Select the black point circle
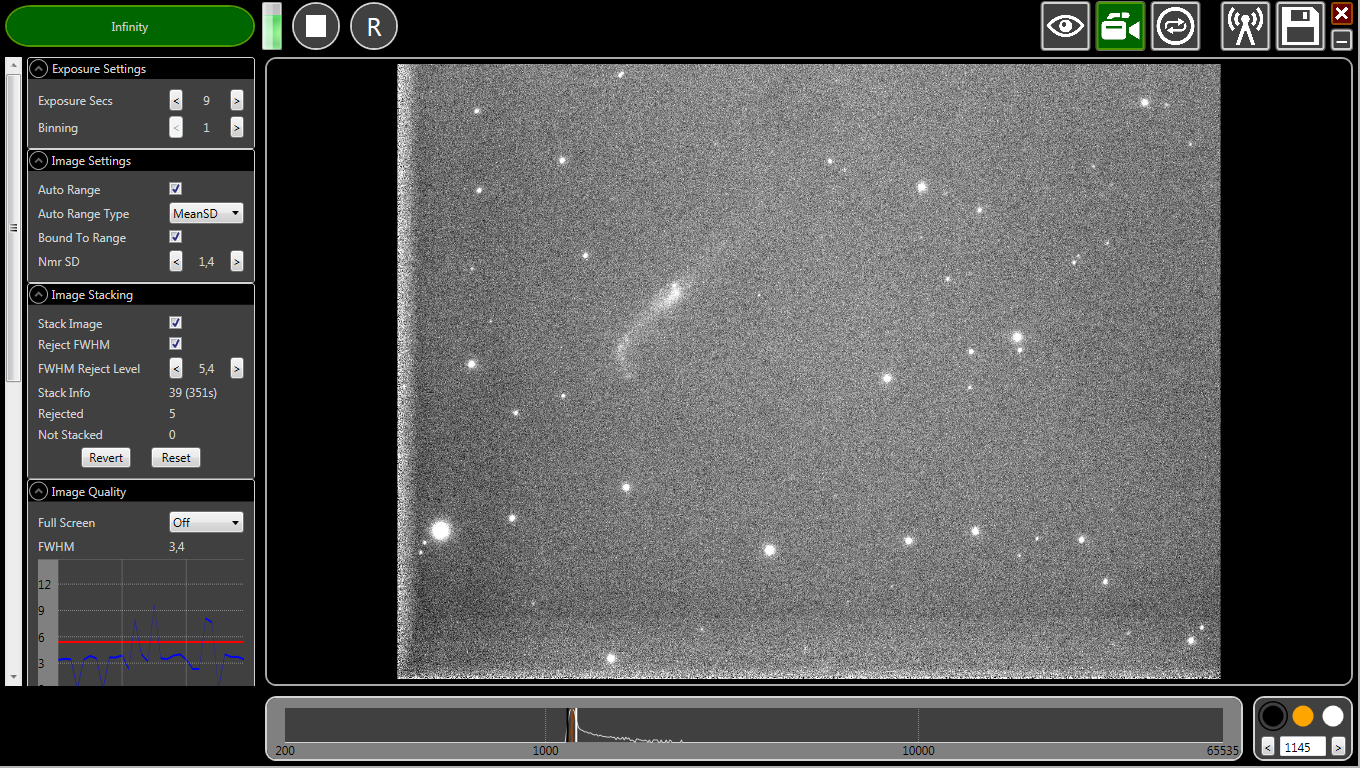The image size is (1360, 768). coord(1273,716)
